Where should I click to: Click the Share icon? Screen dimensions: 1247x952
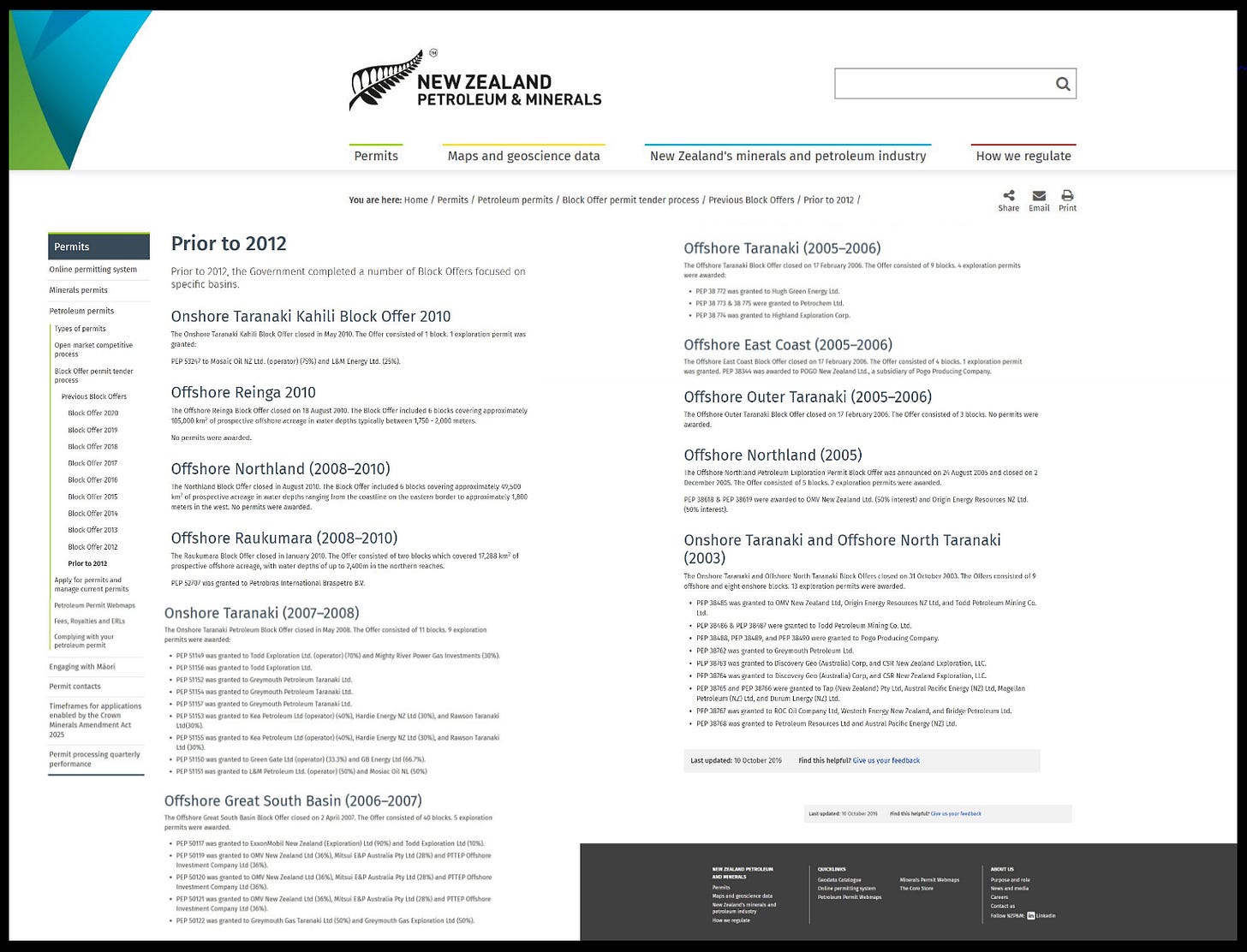click(1009, 195)
